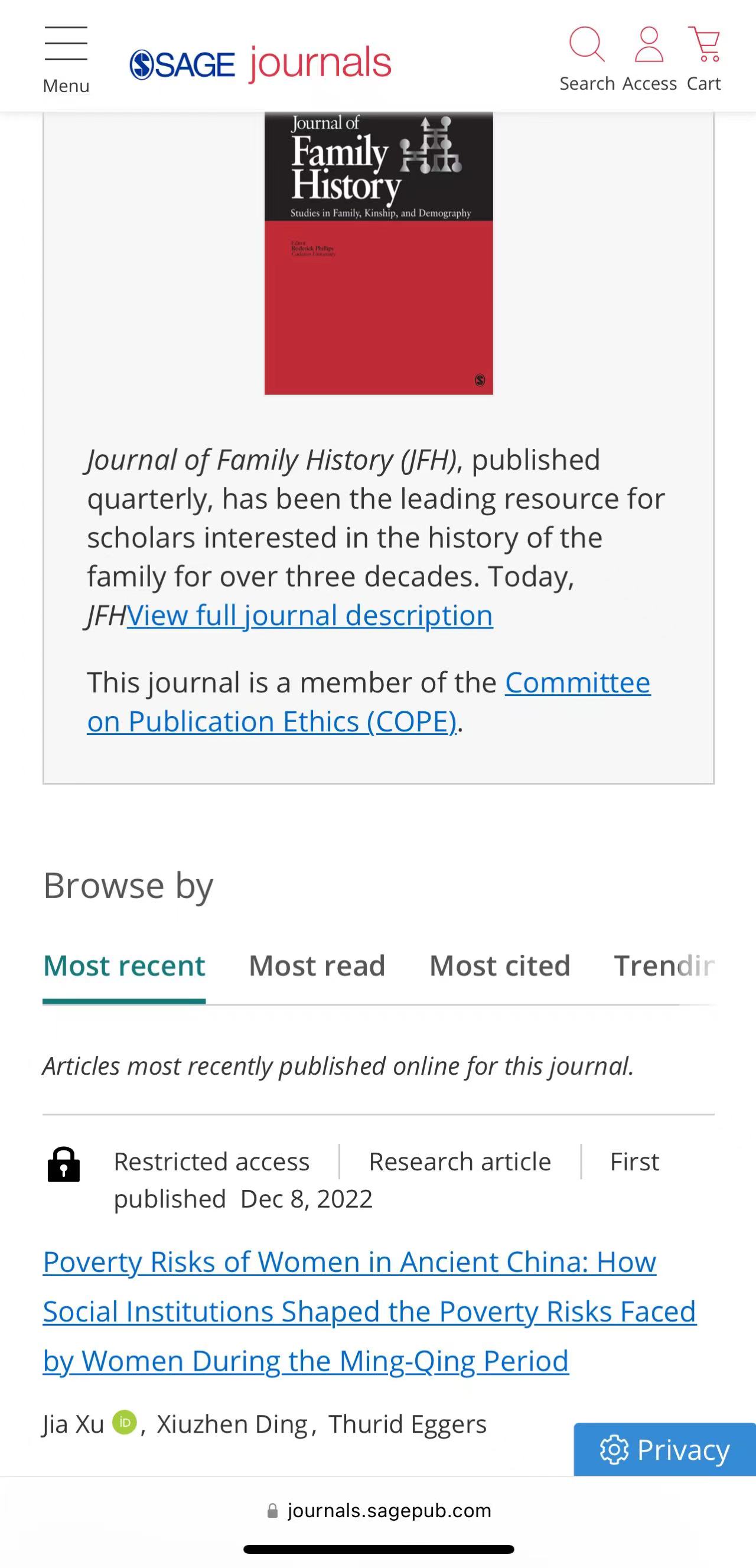Tap the journals.sagepub.com address bar

(379, 1511)
